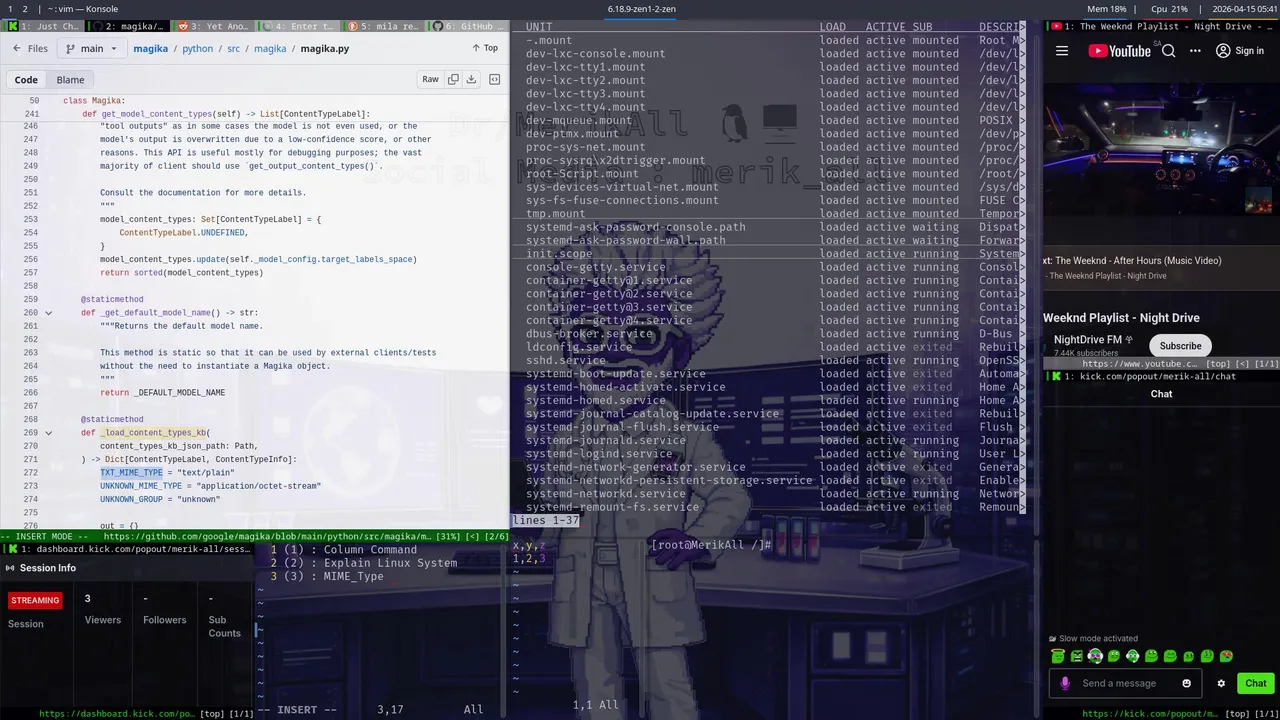Click Sign in on YouTube
Screen dimensions: 1280x720
coord(1239,51)
